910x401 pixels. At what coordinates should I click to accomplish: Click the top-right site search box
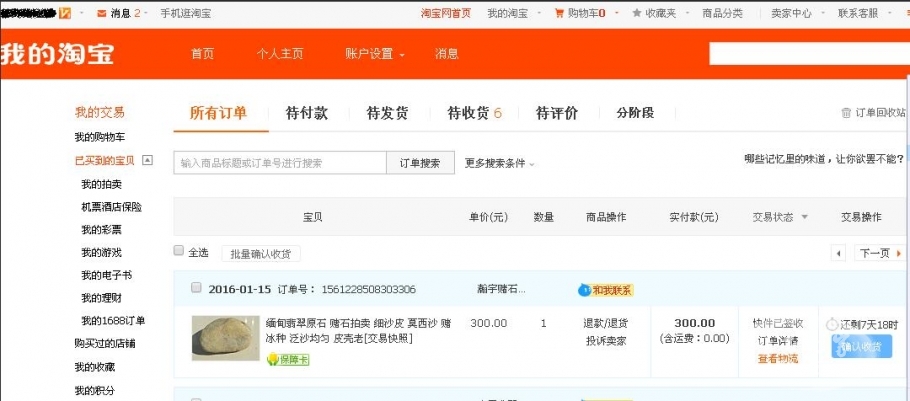pos(810,54)
